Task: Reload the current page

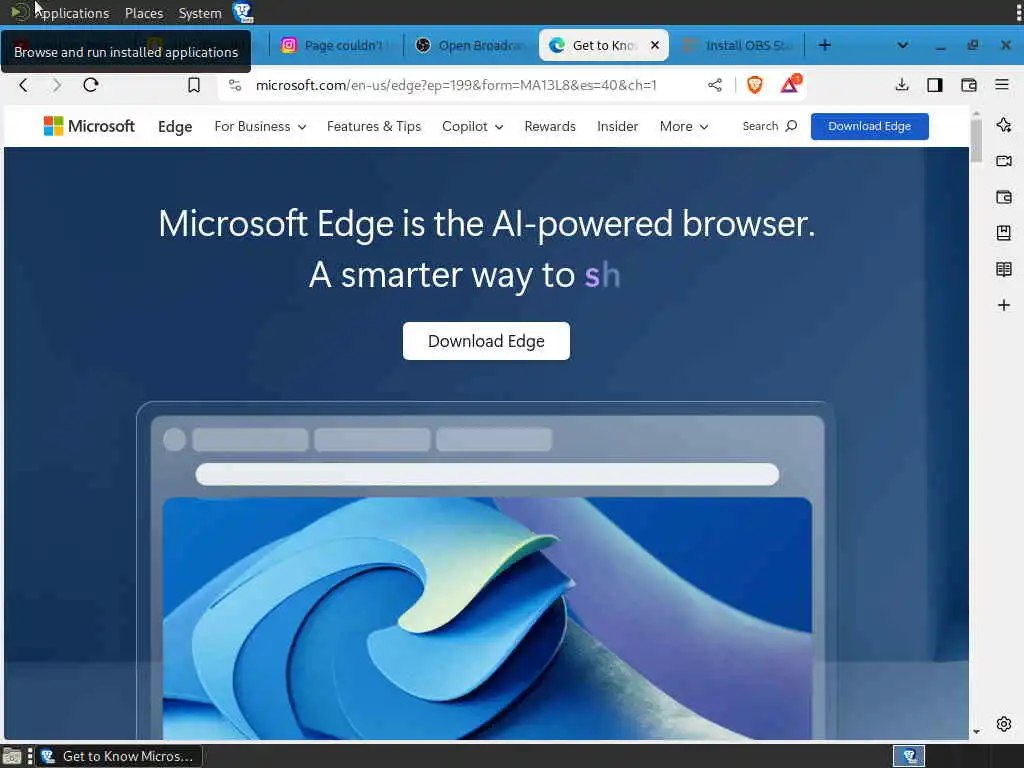Action: [x=91, y=85]
